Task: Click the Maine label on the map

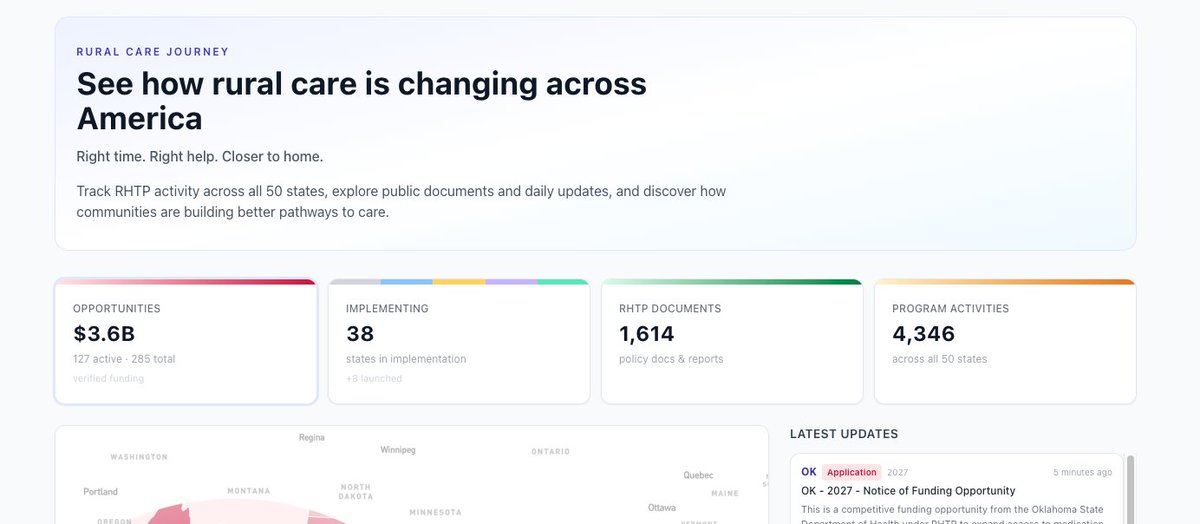Action: pos(725,493)
